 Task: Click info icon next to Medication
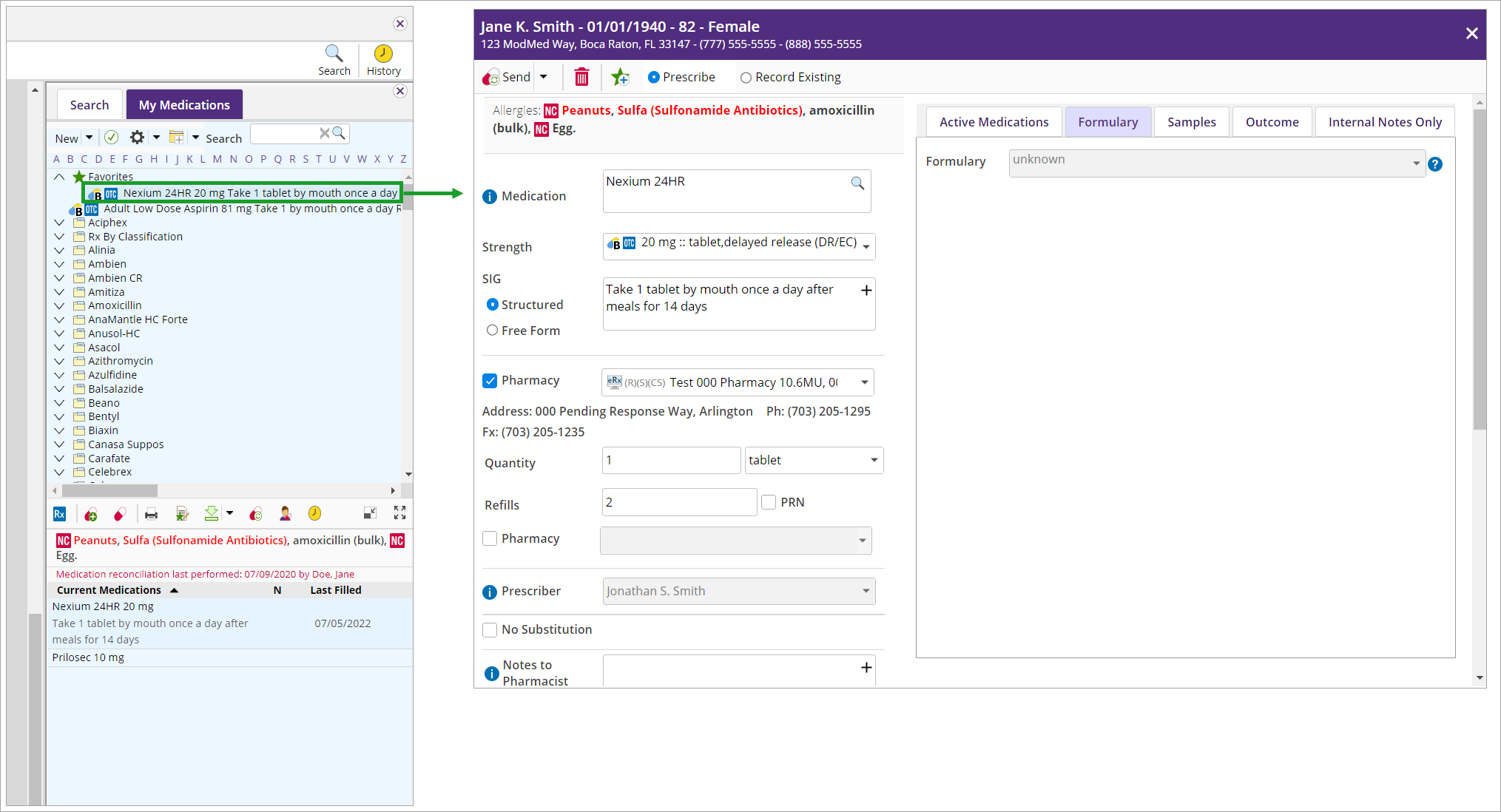(x=490, y=197)
